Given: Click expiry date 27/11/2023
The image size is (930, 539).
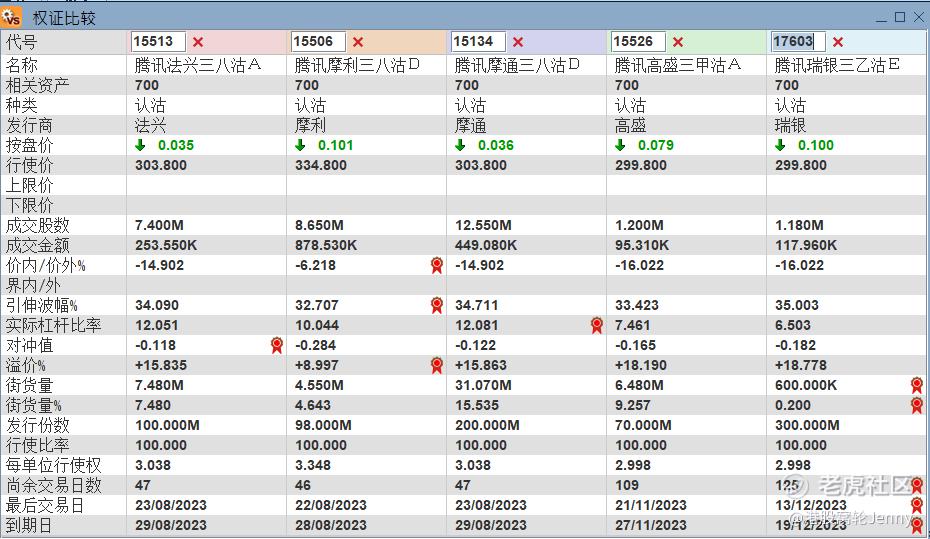Looking at the screenshot, I should click(651, 525).
